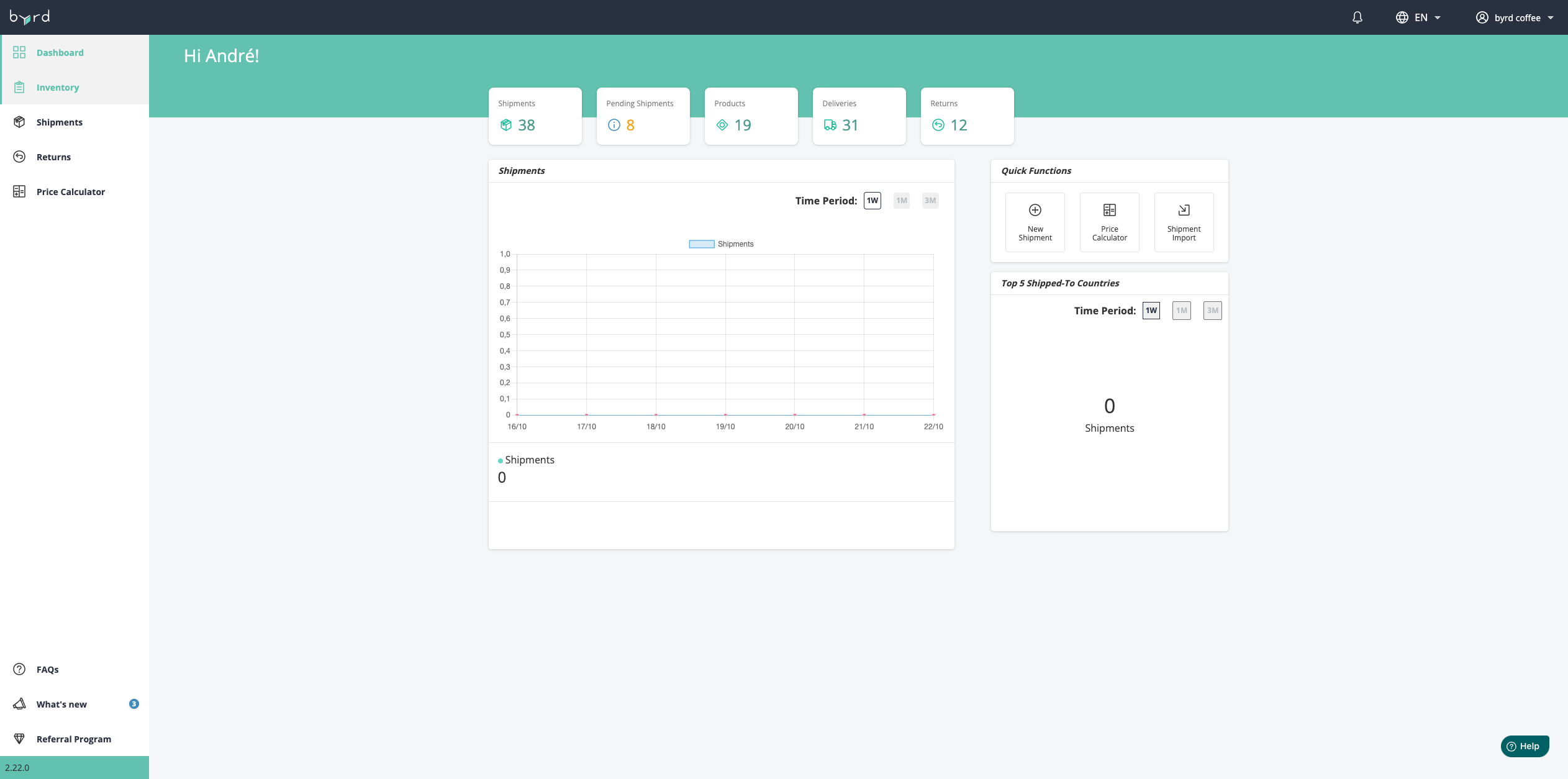
Task: Click the notification bell icon
Action: point(1357,17)
